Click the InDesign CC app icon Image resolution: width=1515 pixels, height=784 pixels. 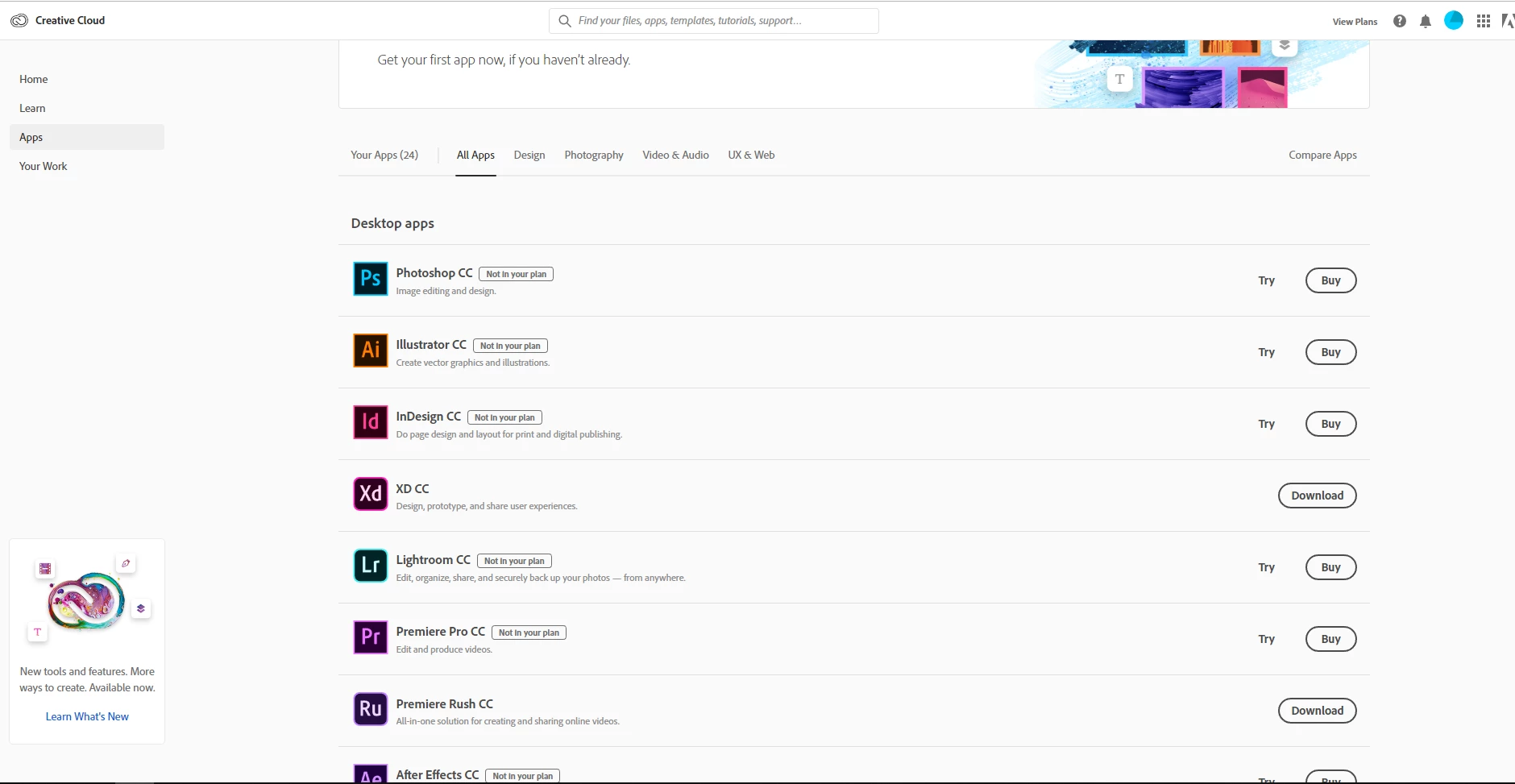click(371, 422)
